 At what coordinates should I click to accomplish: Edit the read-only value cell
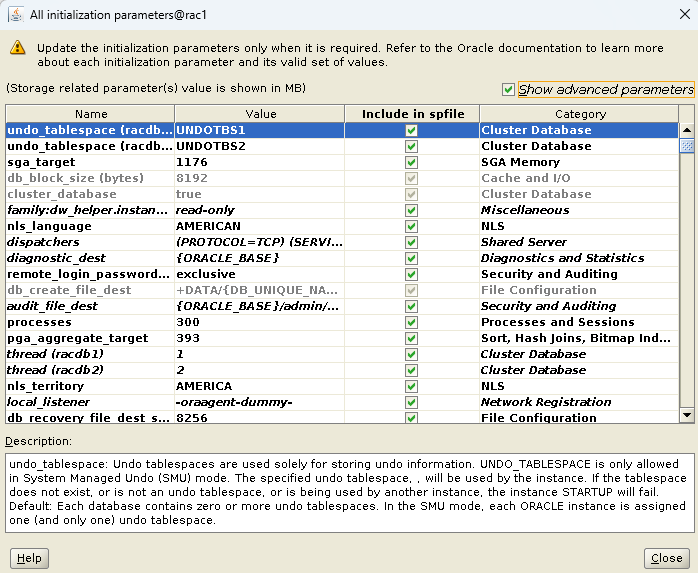(260, 211)
